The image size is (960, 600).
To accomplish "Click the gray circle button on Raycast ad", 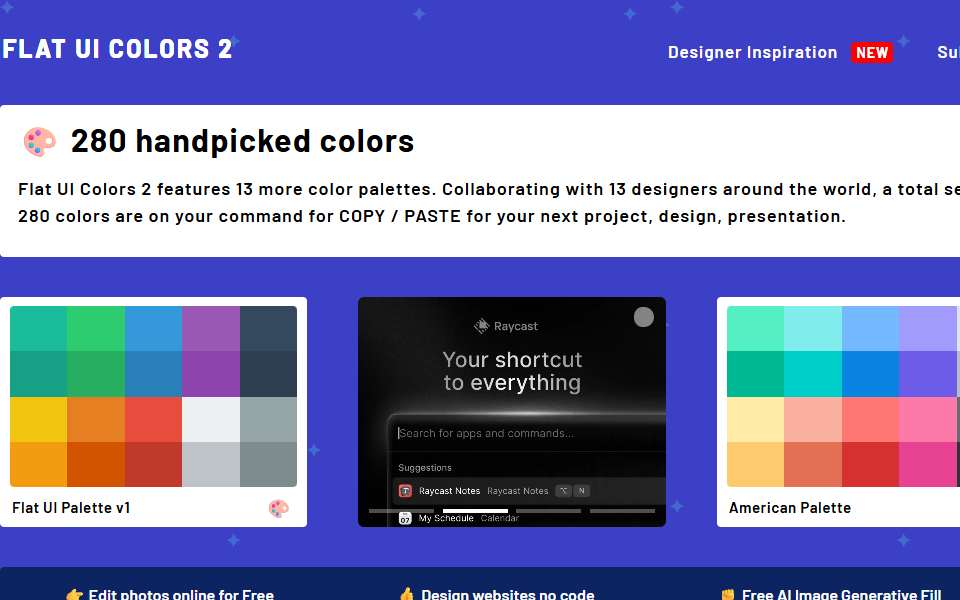I will coord(643,317).
